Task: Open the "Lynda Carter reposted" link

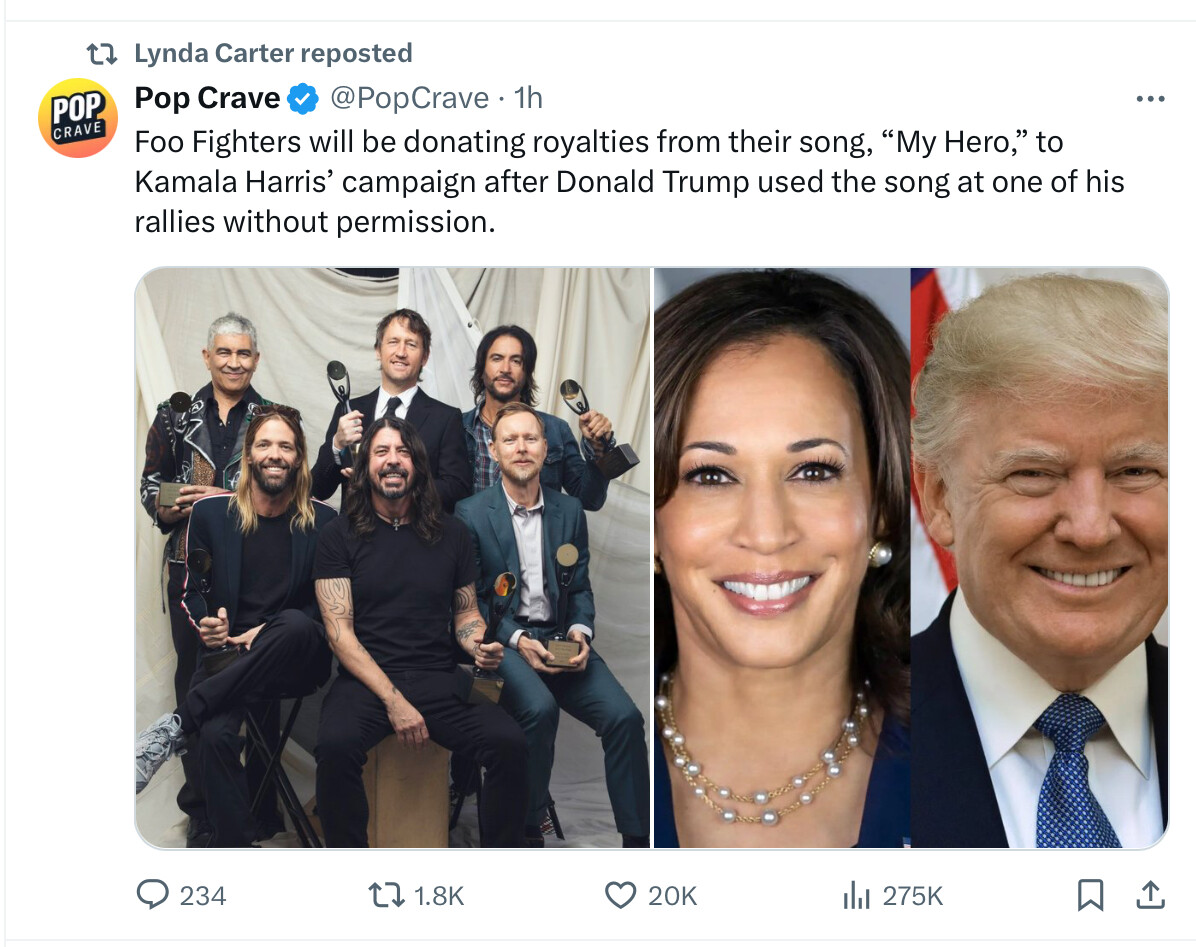Action: [x=273, y=53]
